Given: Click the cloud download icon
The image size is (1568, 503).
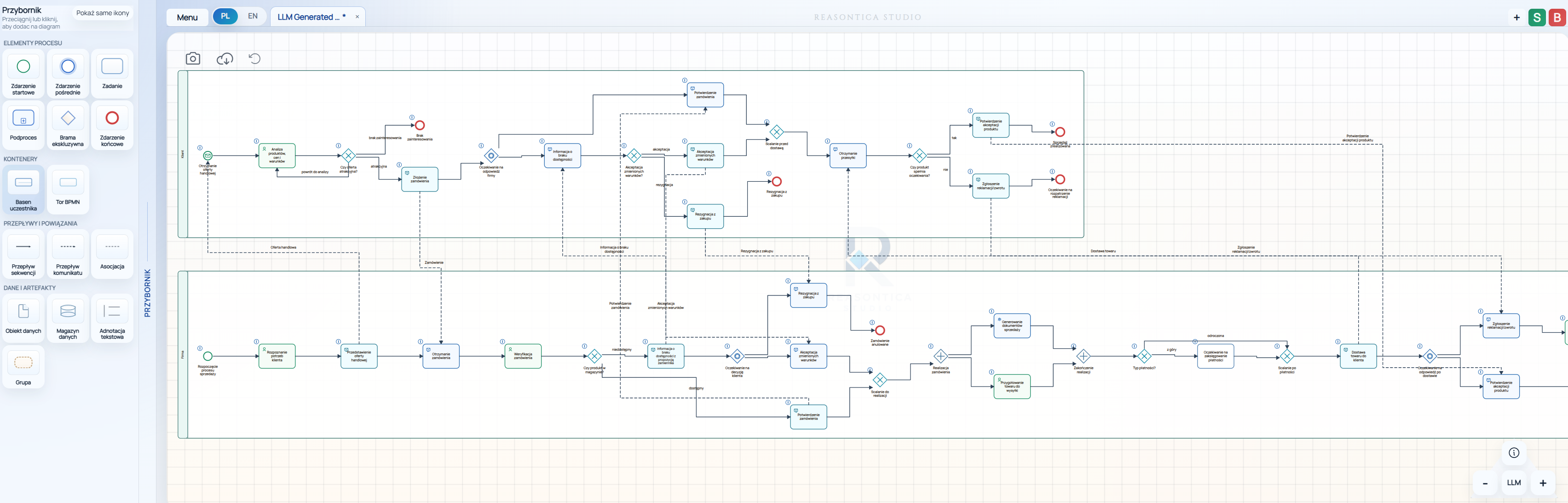Looking at the screenshot, I should tap(225, 58).
